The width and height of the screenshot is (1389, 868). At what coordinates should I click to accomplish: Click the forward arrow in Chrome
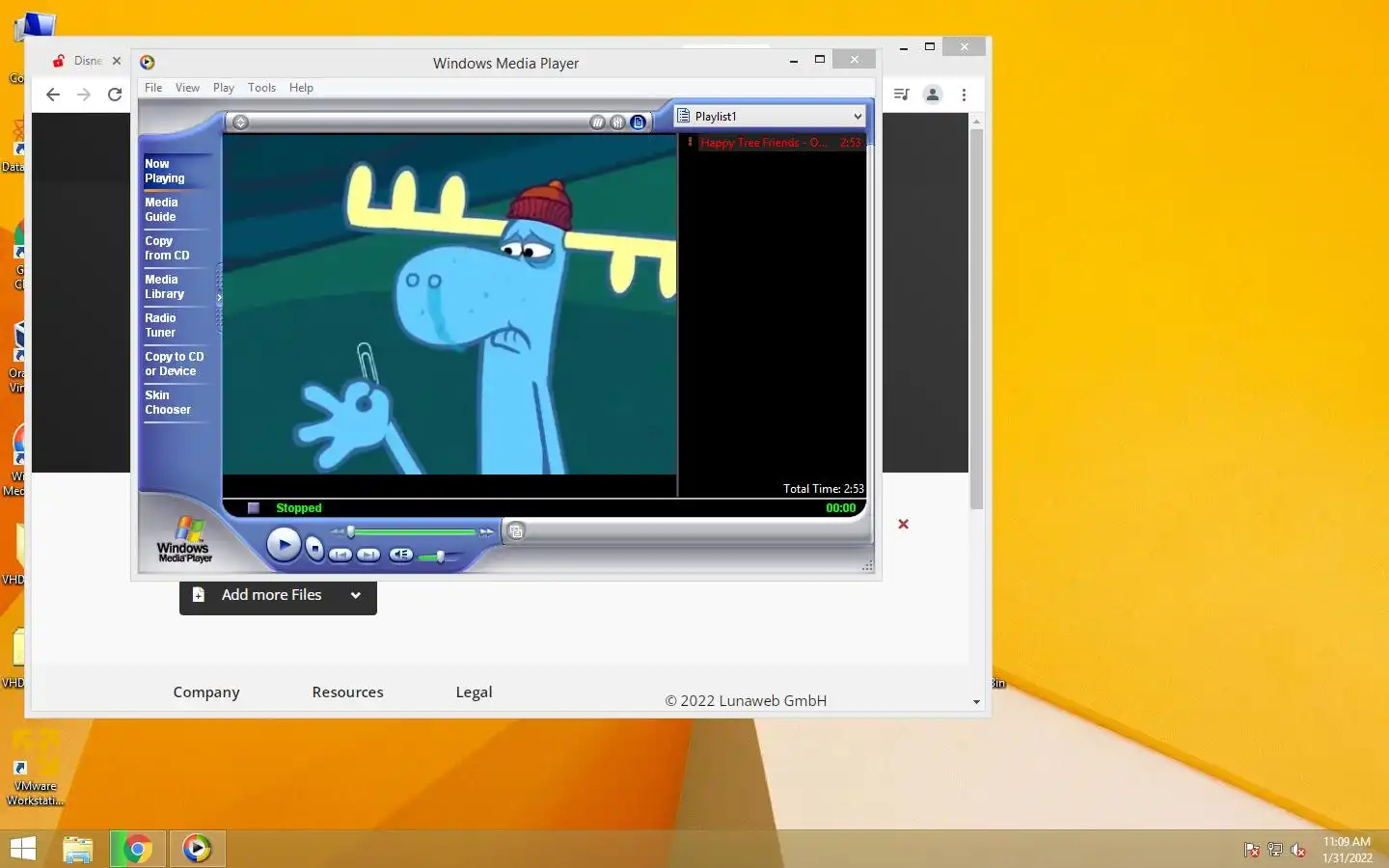tap(84, 95)
